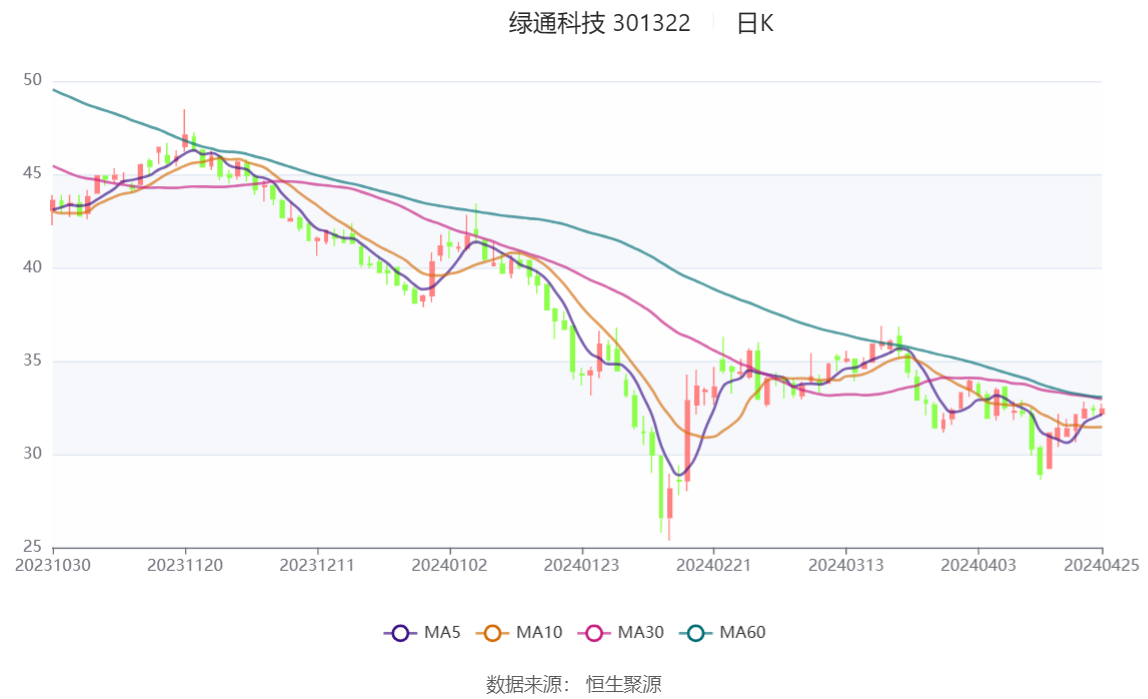The image size is (1148, 699).
Task: Click the 35 price axis label
Action: pos(32,360)
